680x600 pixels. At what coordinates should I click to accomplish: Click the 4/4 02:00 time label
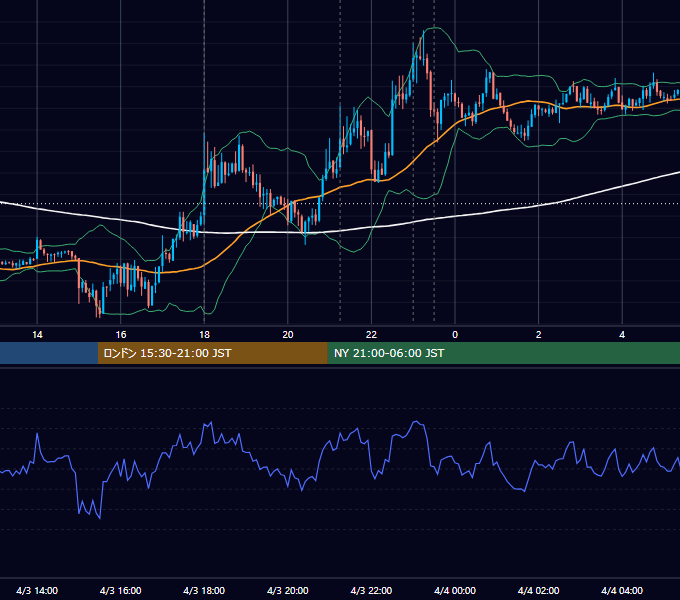coord(538,590)
